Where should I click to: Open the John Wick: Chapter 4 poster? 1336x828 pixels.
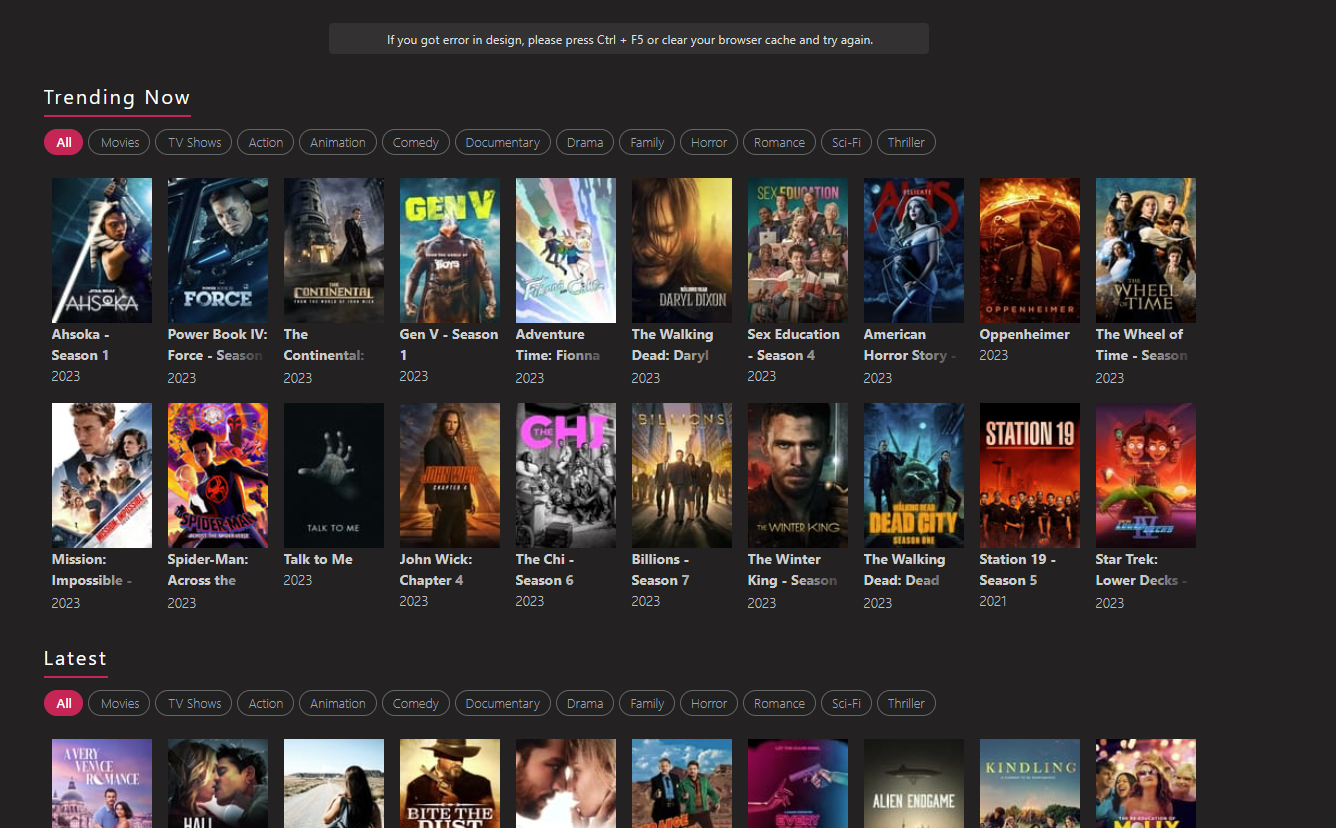450,475
